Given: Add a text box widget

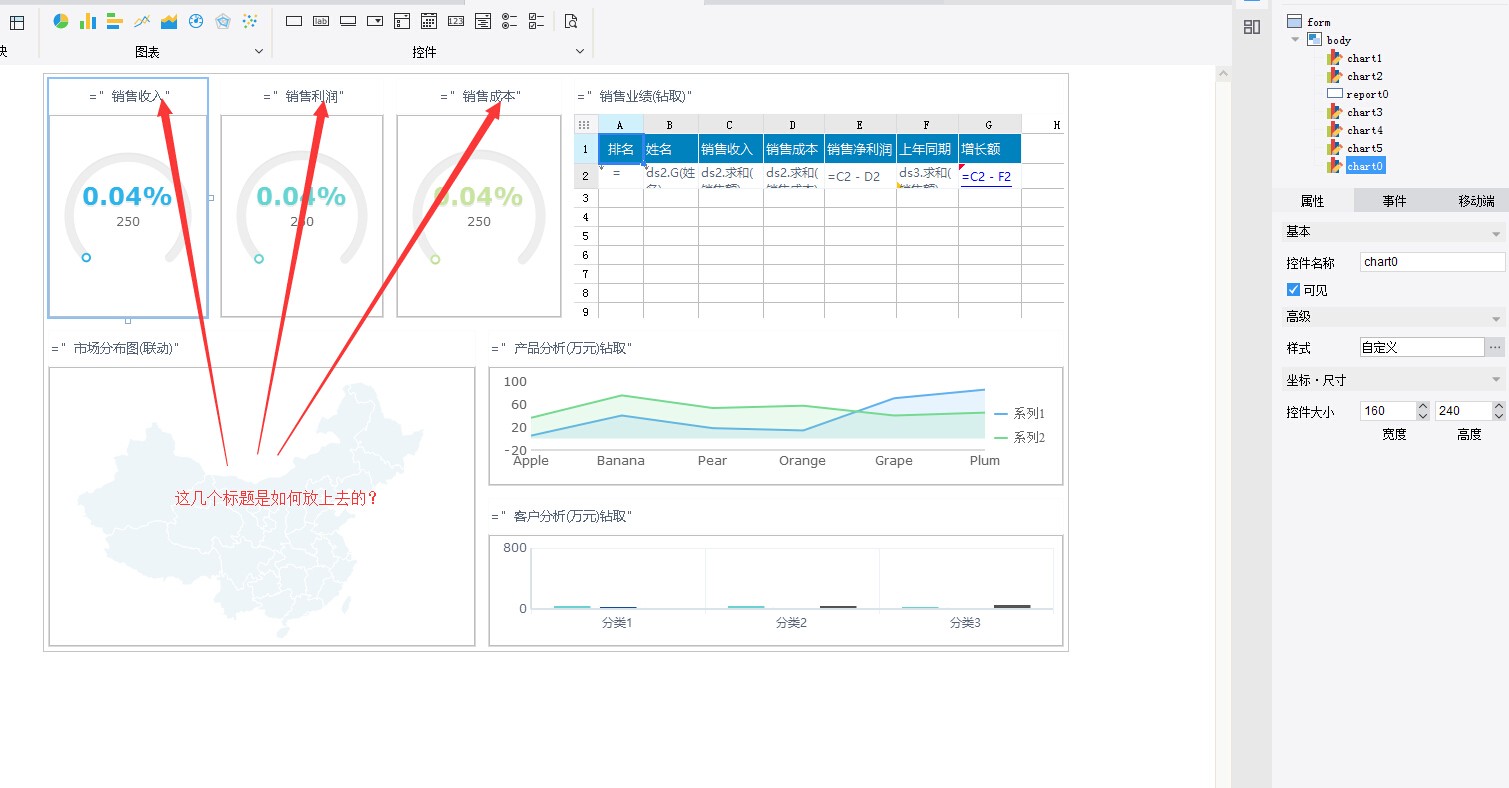Looking at the screenshot, I should (294, 21).
